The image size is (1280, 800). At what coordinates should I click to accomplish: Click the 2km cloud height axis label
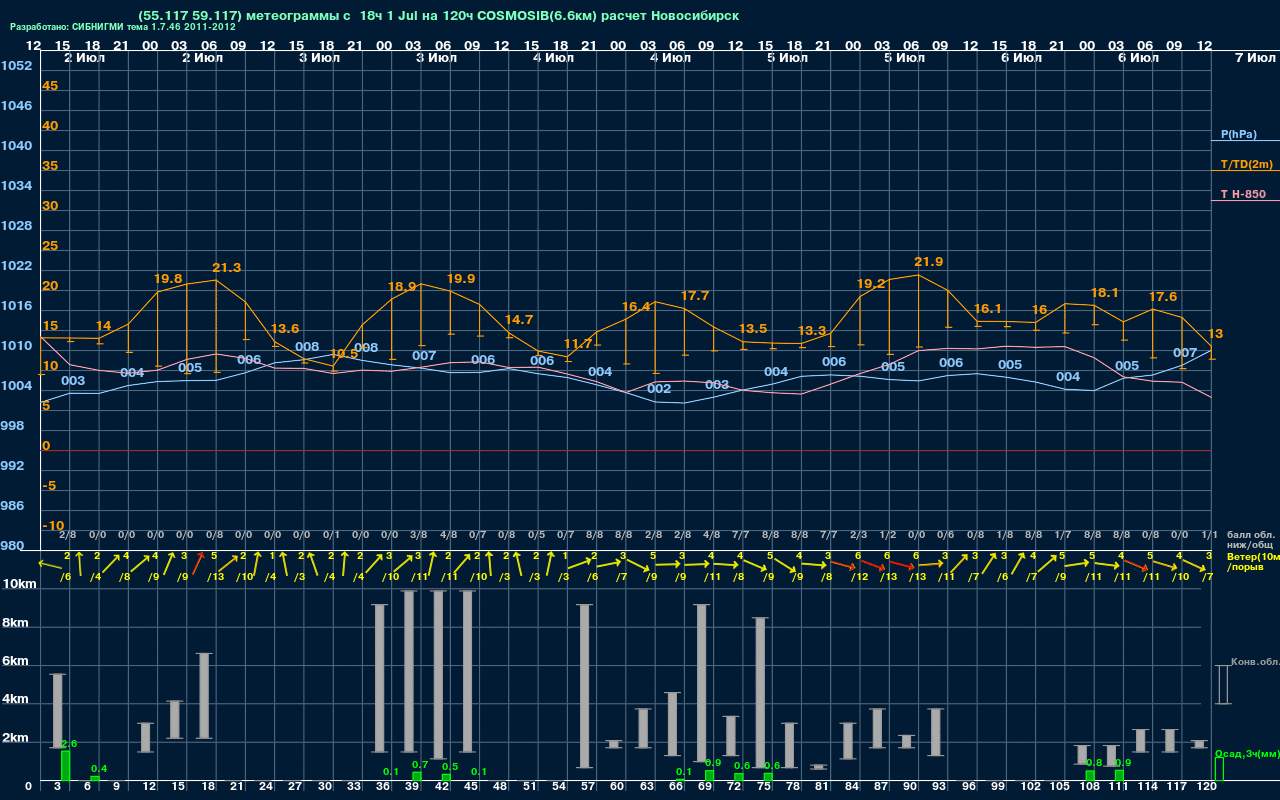pos(15,739)
